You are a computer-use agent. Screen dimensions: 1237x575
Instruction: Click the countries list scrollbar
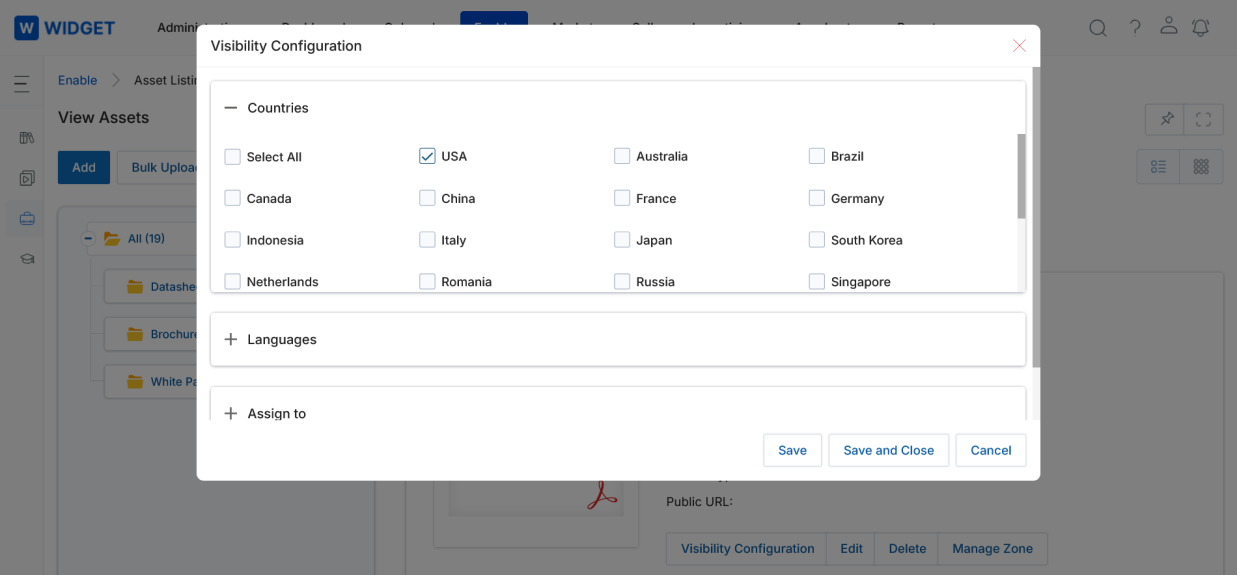coord(1021,176)
